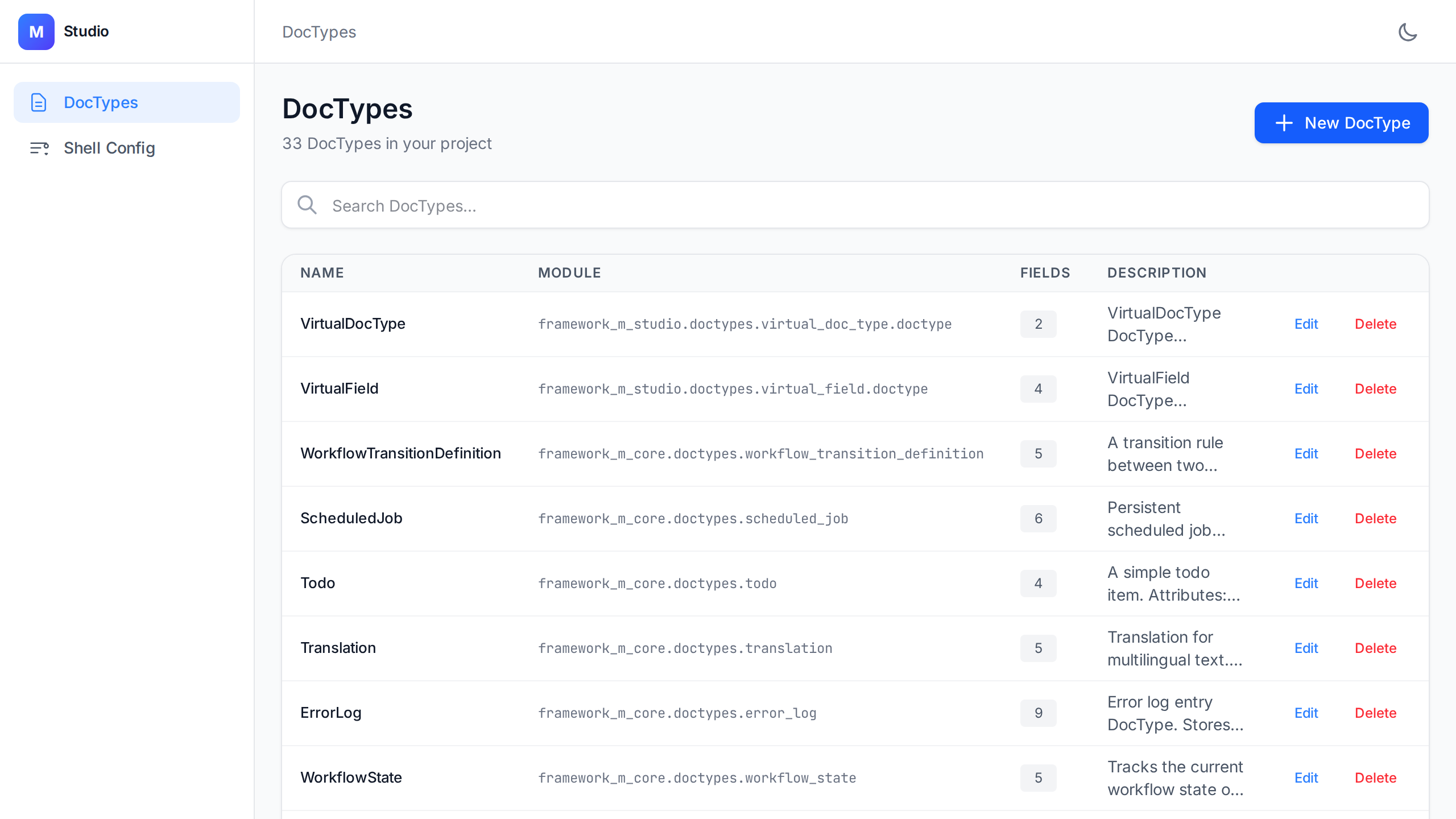Click description 'Tracks the current workflow state o...'
The image size is (1456, 819).
(x=1175, y=778)
